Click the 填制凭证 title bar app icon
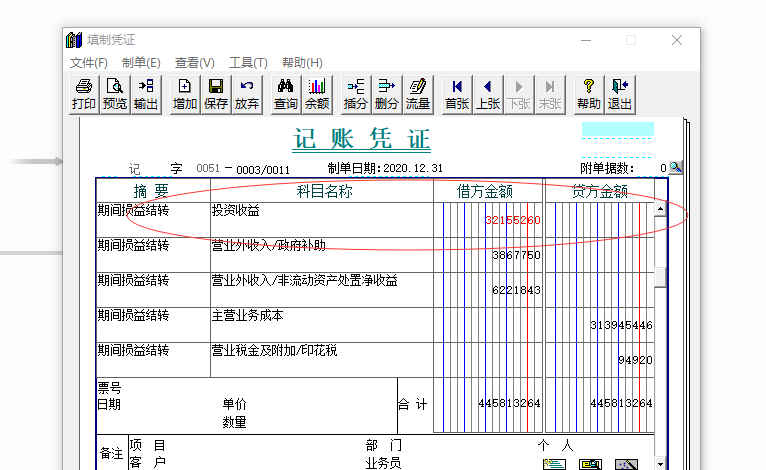This screenshot has height=470, width=766. point(74,40)
